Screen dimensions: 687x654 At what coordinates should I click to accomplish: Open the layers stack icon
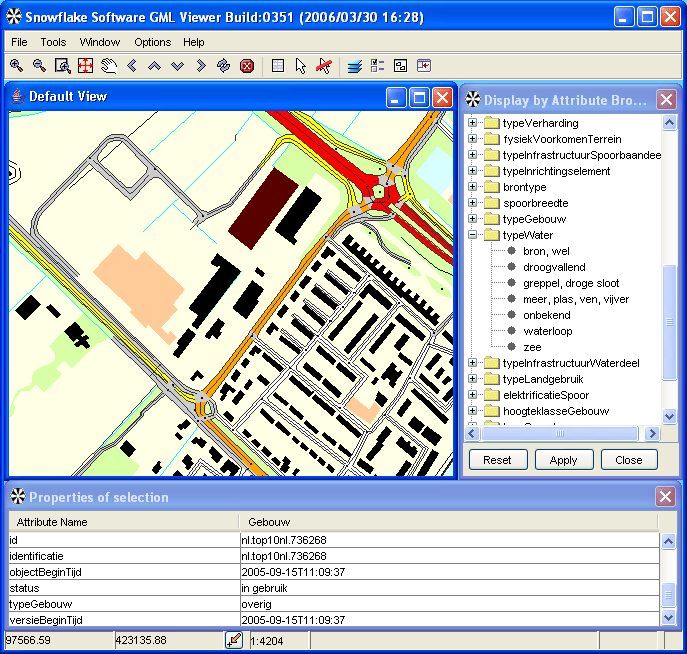pos(354,66)
